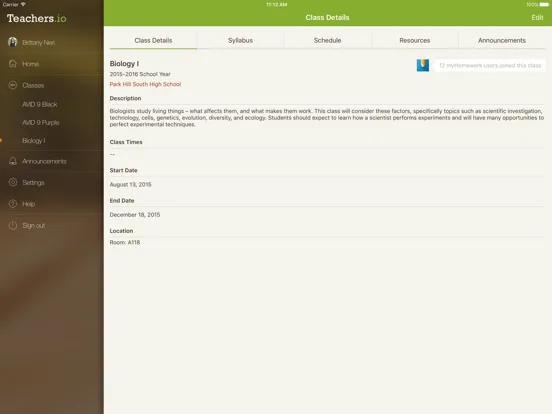
Task: Select AVID 9 Purple class
Action: coord(41,123)
